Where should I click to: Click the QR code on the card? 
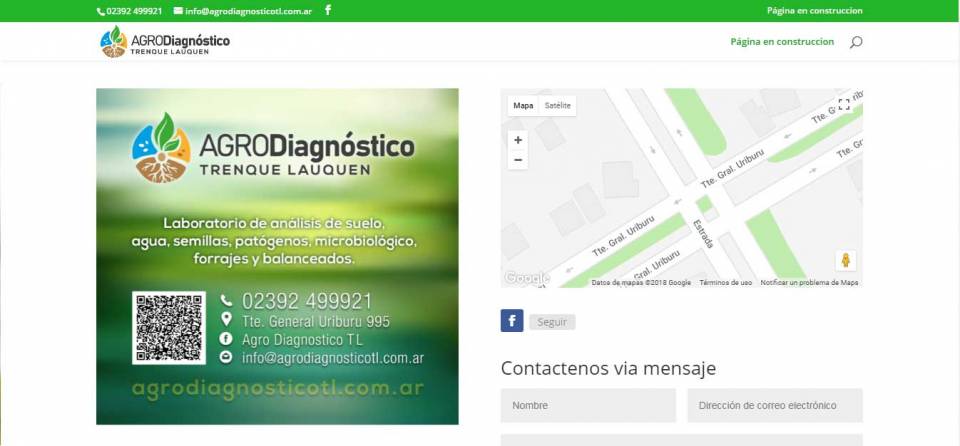pyautogui.click(x=169, y=328)
